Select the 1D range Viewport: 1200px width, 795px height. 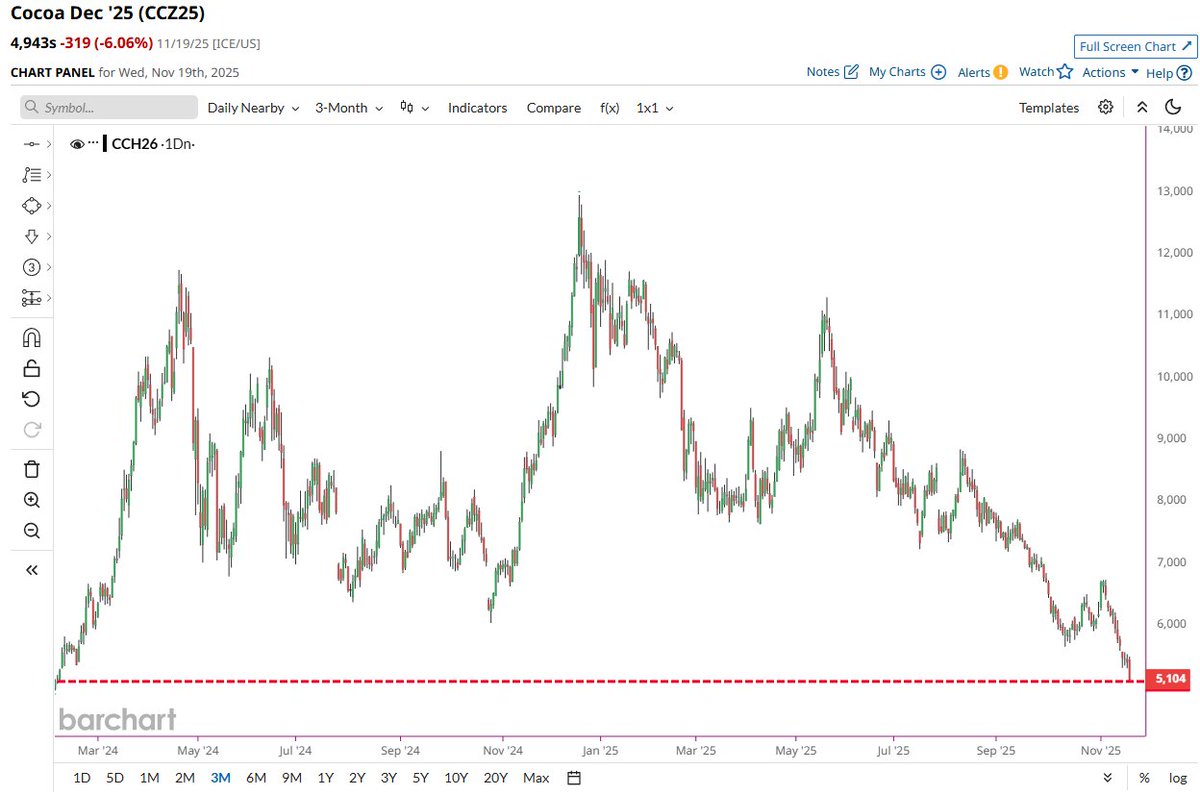coord(82,777)
